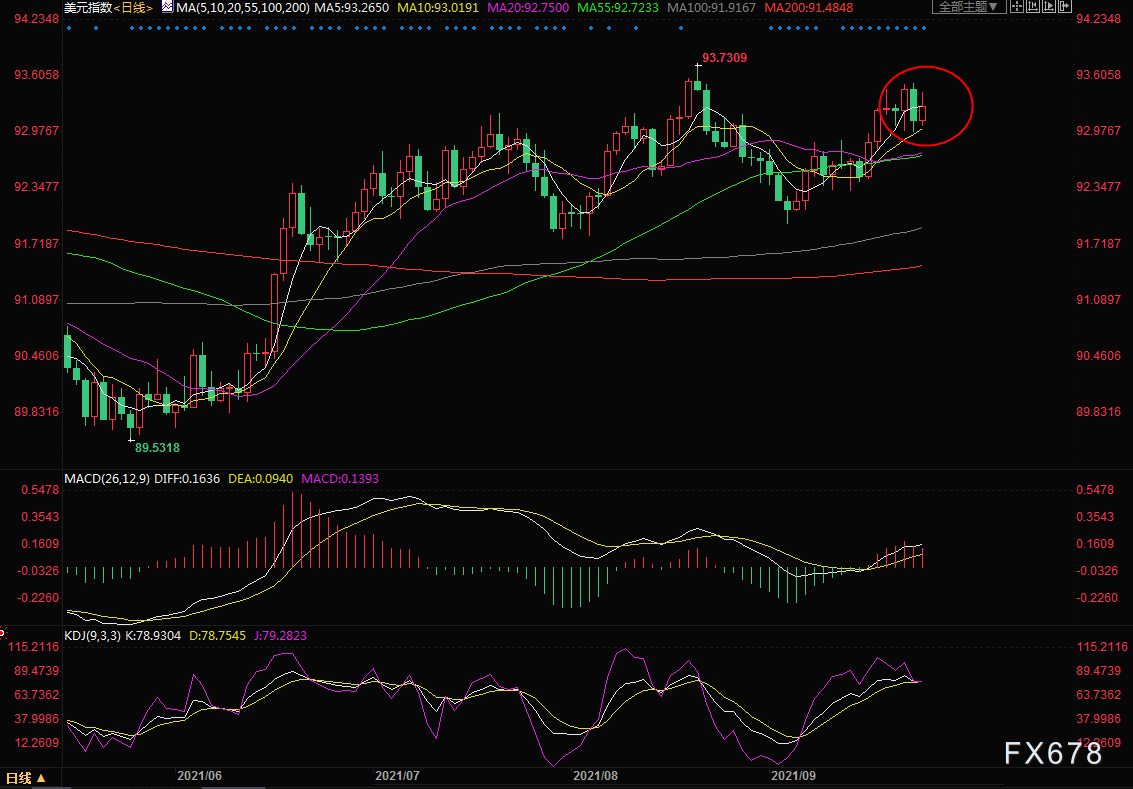This screenshot has width=1133, height=789.
Task: Click the 2021/08 date on time axis
Action: click(595, 774)
